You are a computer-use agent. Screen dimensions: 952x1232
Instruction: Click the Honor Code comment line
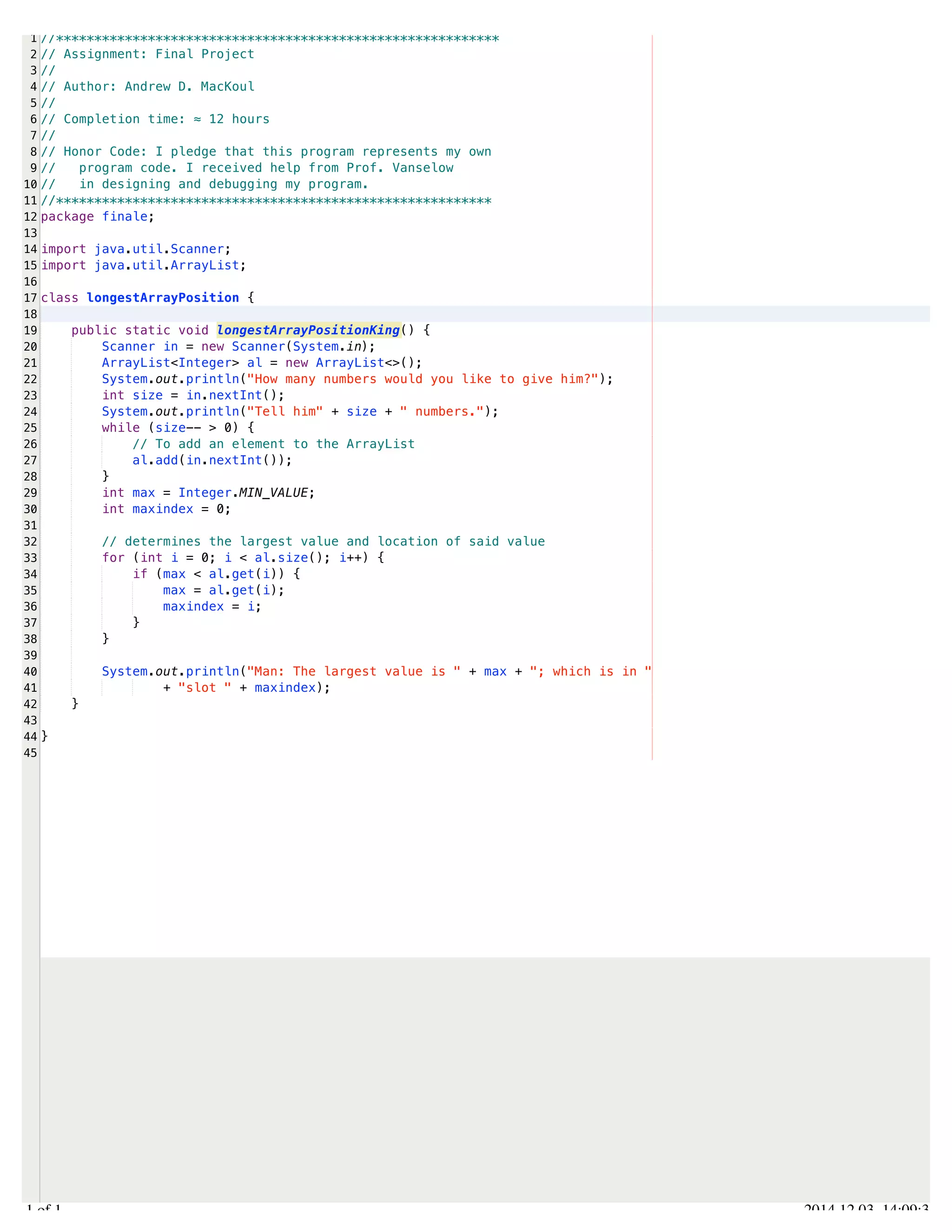point(265,152)
